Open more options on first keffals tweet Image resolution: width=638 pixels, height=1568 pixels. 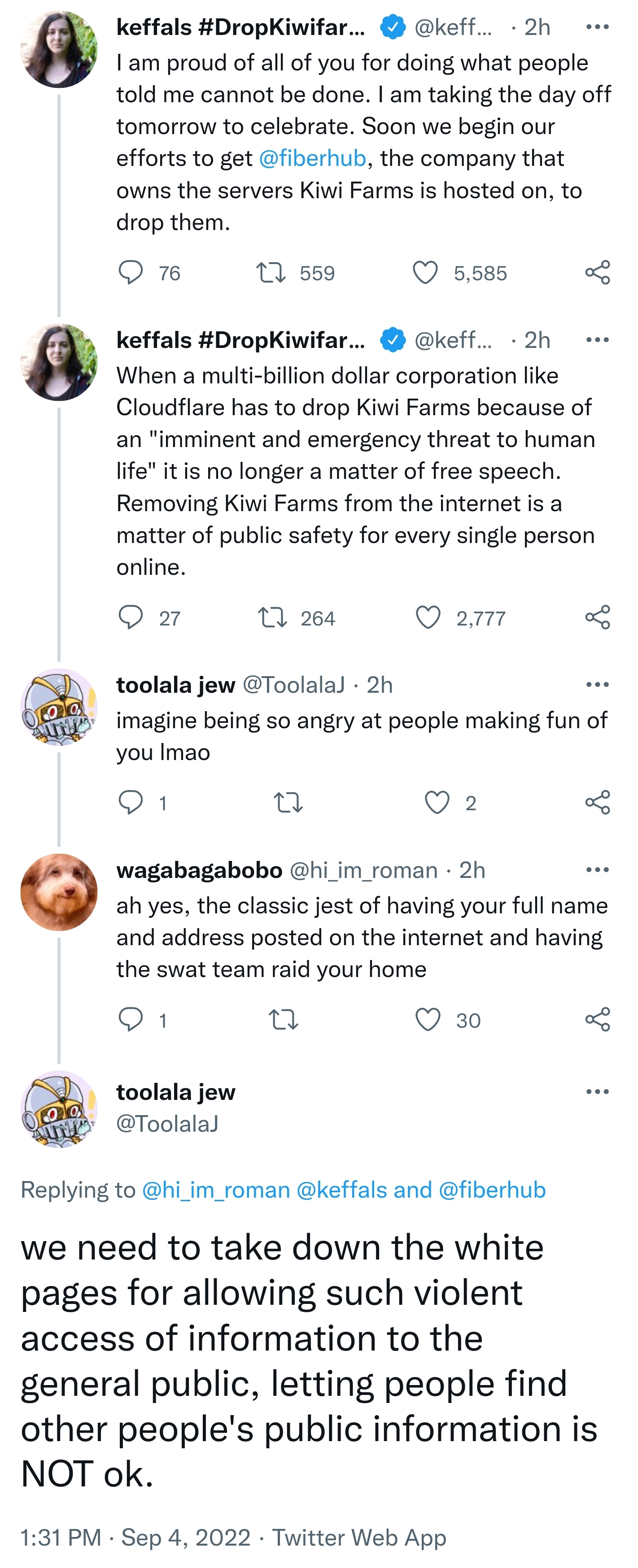597,27
